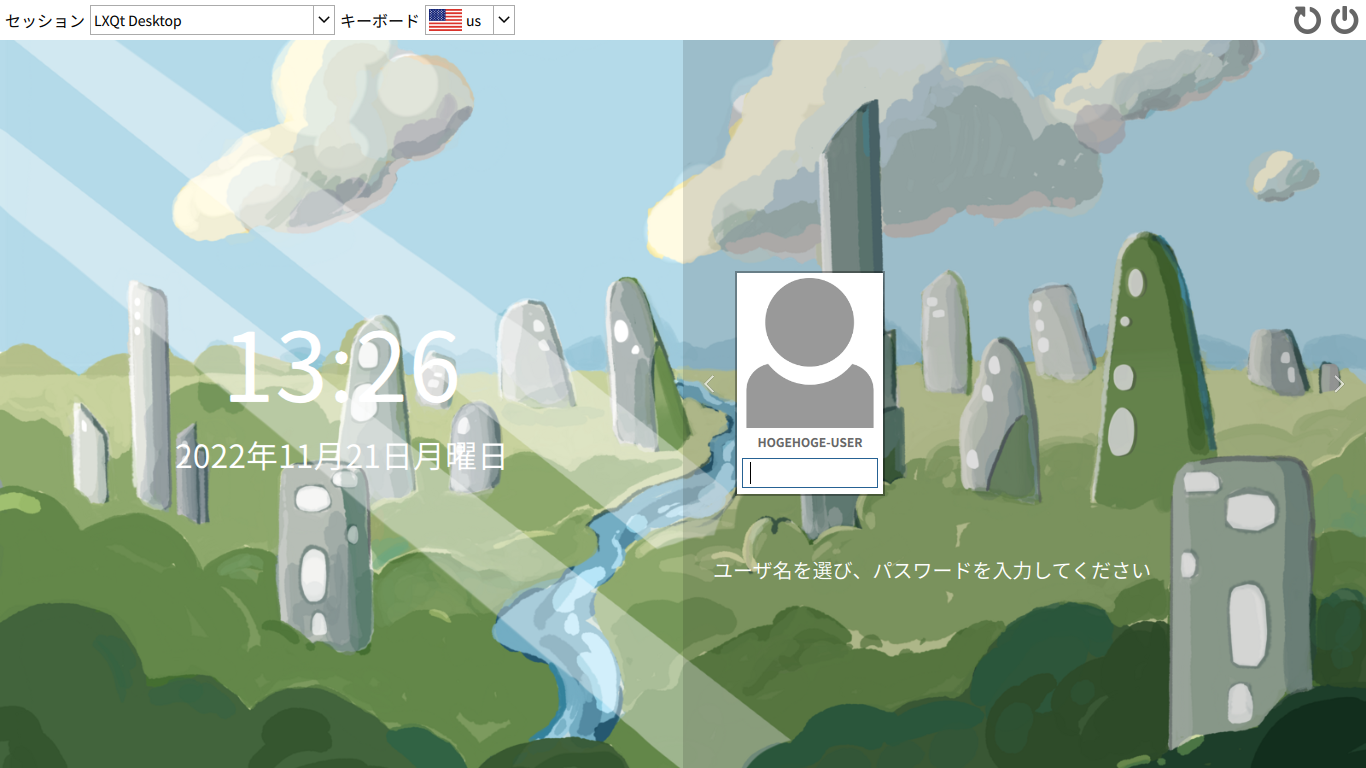Screen dimensions: 1366x768
Task: Click the 13:26 clock text
Action: pos(343,367)
